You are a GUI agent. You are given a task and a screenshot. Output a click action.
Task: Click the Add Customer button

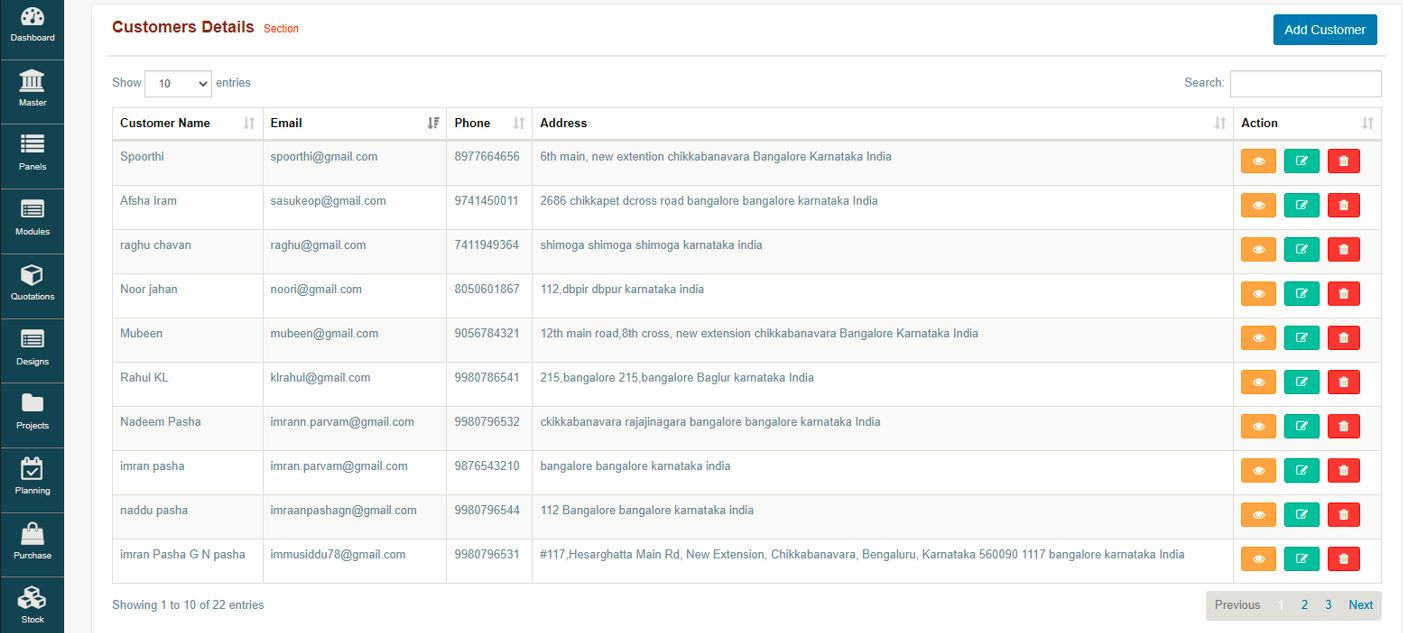1324,30
